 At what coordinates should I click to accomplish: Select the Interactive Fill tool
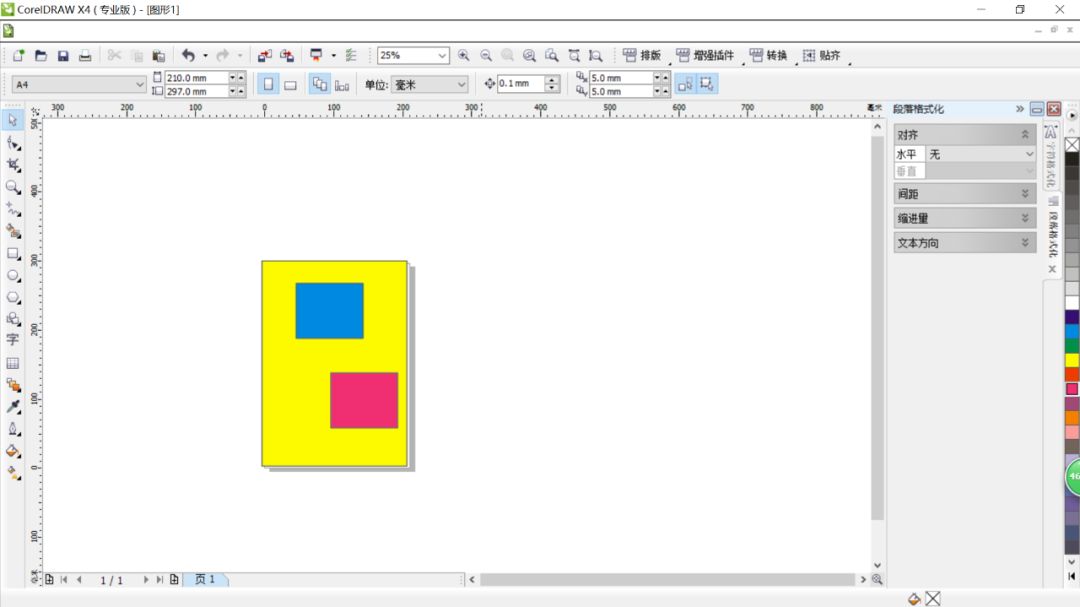pyautogui.click(x=12, y=473)
